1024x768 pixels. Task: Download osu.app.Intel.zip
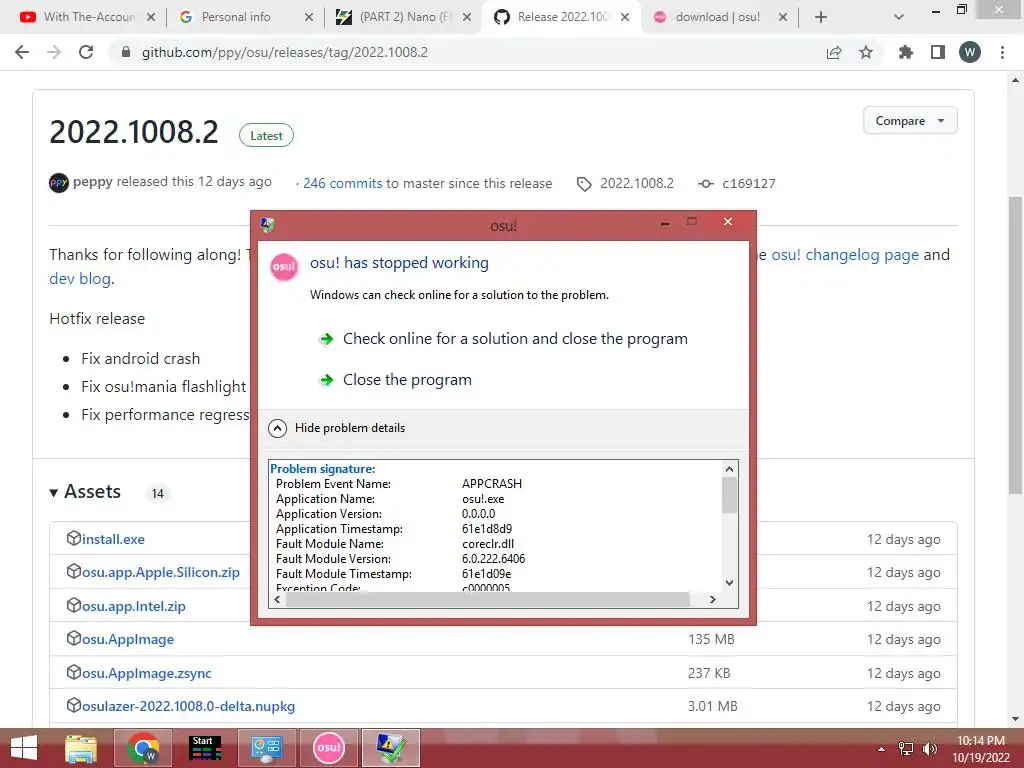click(x=133, y=606)
